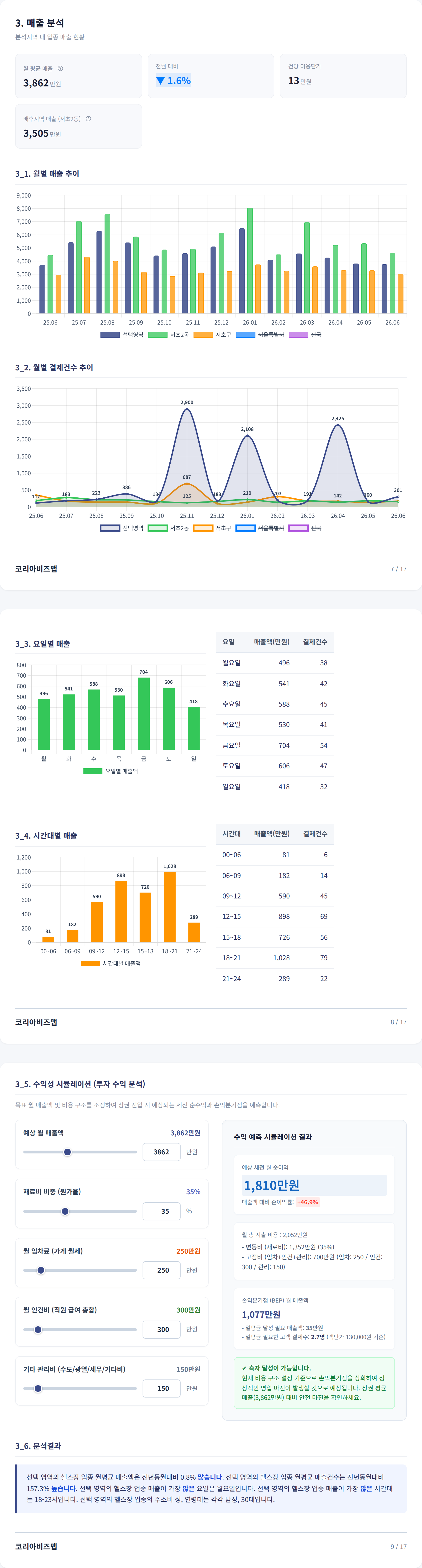Toggle 서초구 legend in payment count chart
The height and width of the screenshot is (1568, 422).
pyautogui.click(x=212, y=528)
